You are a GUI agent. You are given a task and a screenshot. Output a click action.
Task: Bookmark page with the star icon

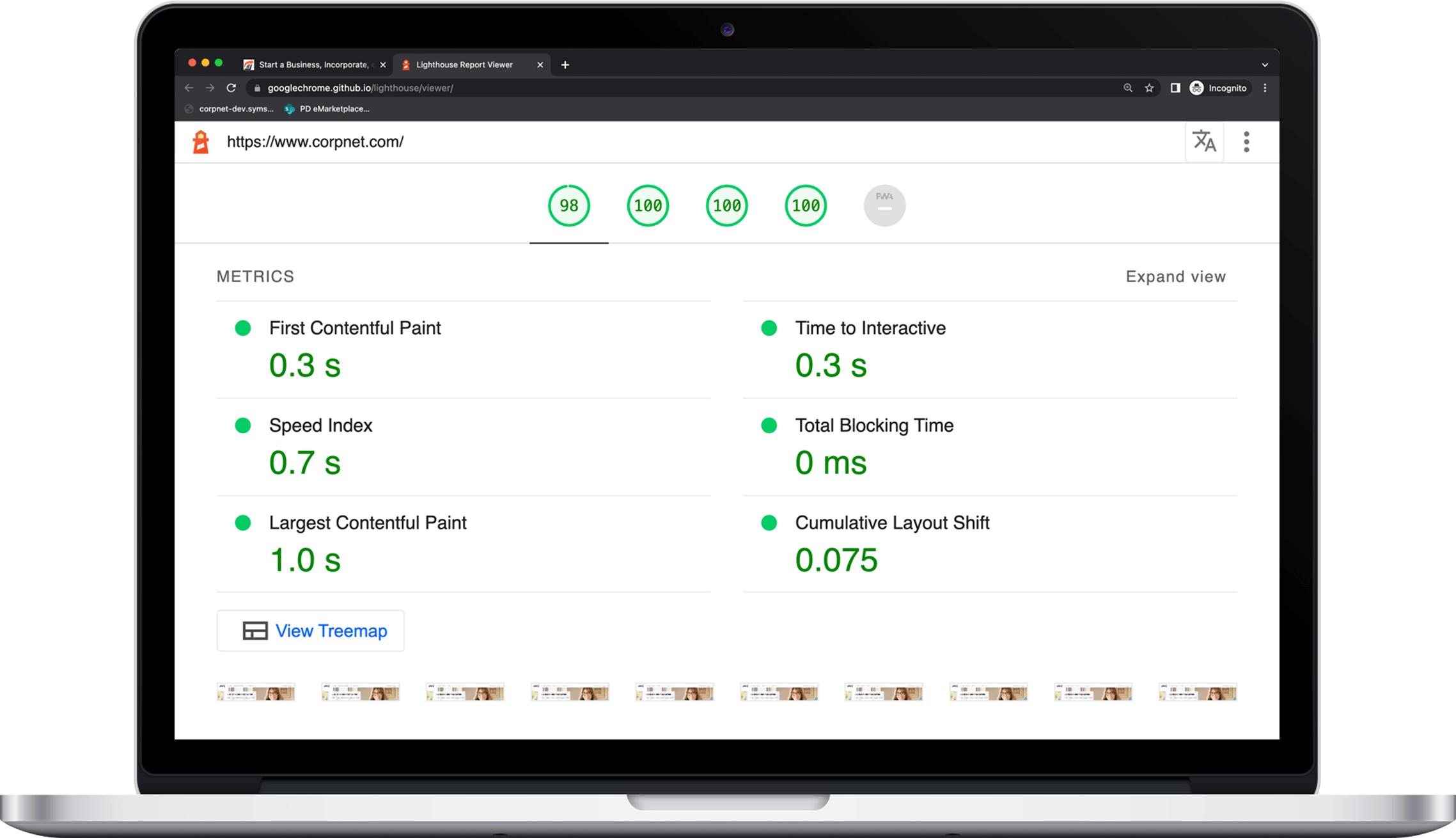coord(1150,88)
